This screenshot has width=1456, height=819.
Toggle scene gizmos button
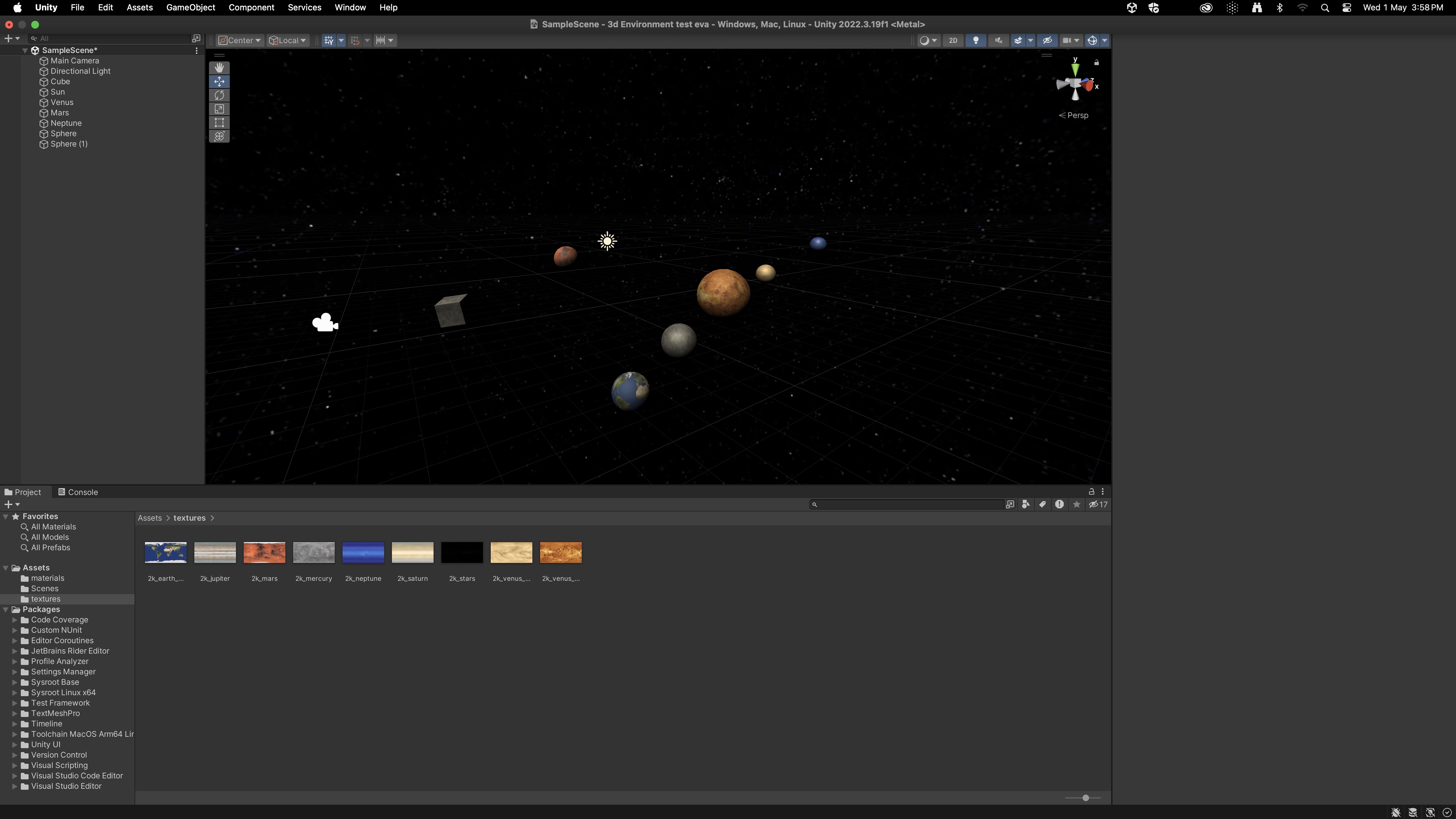coord(1092,40)
